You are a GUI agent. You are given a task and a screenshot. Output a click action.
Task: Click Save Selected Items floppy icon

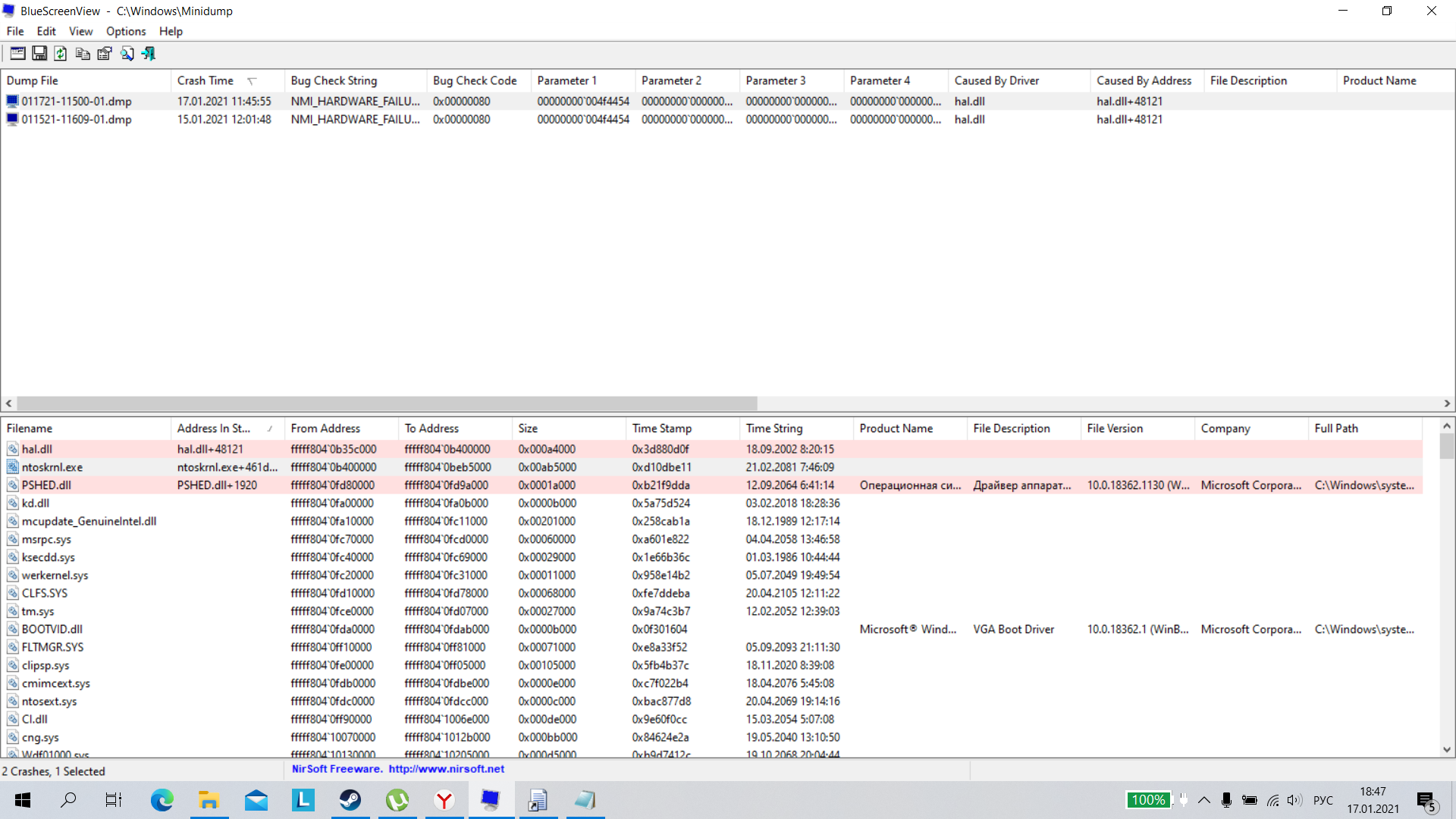39,53
